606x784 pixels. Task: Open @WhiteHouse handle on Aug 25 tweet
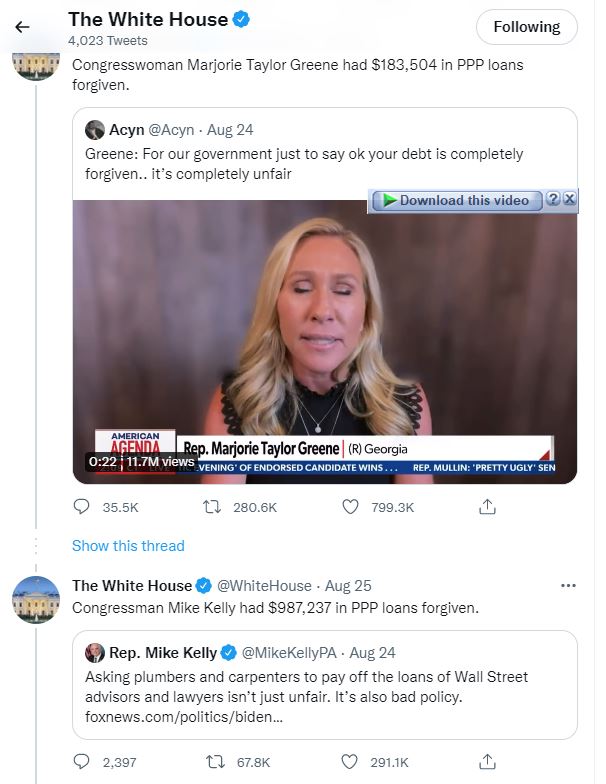(x=264, y=585)
